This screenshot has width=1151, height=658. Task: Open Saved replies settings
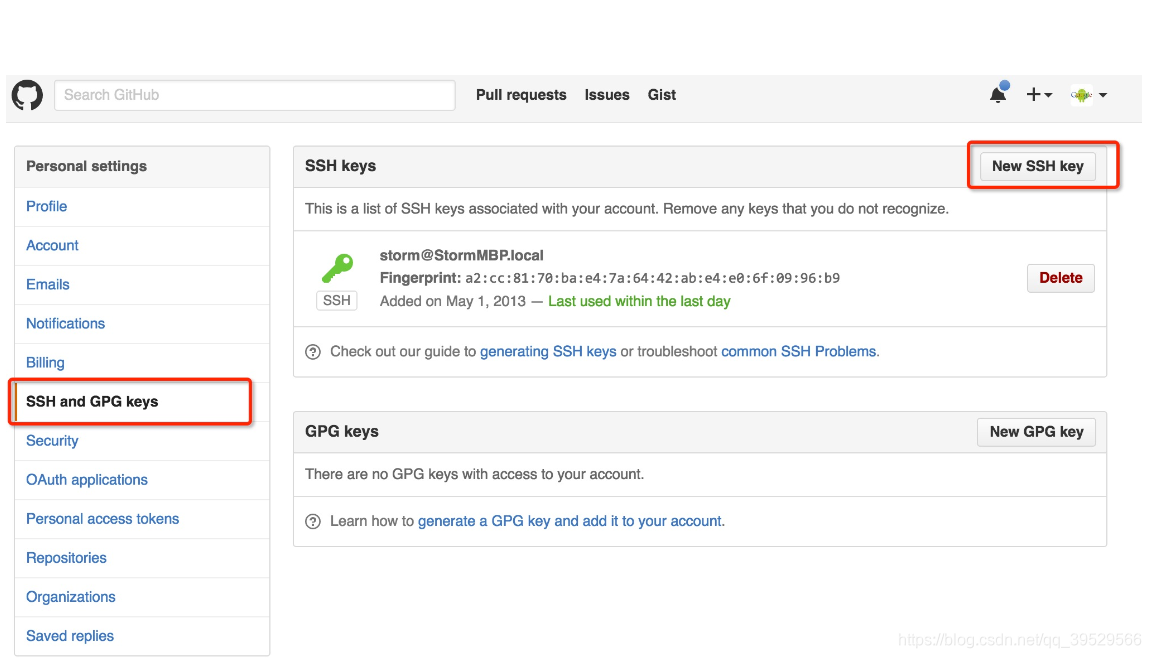(x=70, y=636)
